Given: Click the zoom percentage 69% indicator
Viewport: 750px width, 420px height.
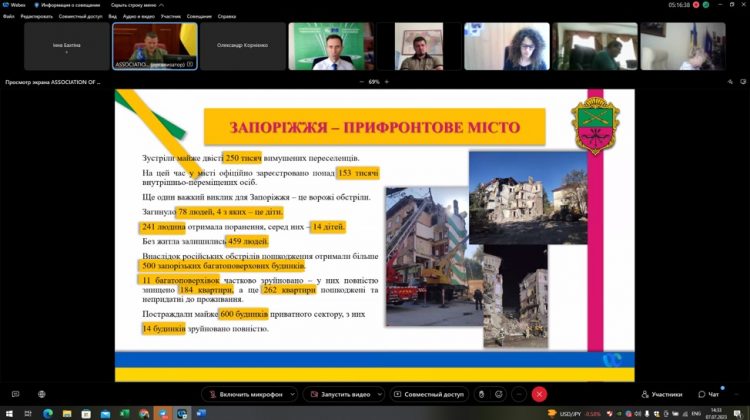Looking at the screenshot, I should coord(375,82).
